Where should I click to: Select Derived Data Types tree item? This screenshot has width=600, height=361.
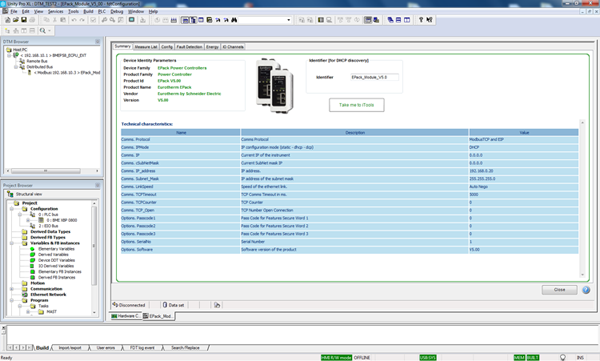51,232
